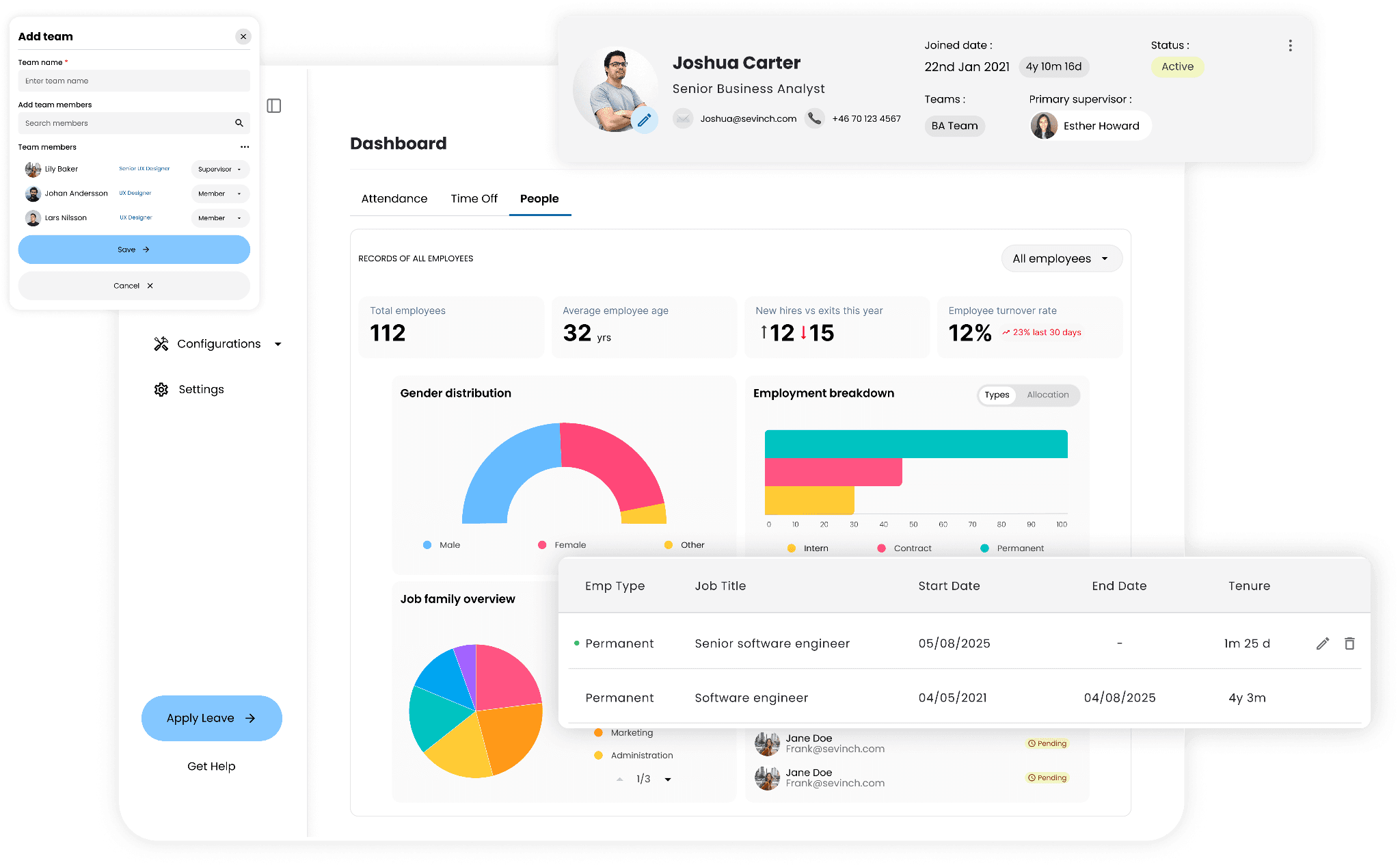Viewport: 1400px width, 865px height.
Task: Click the first Jane Doe avatar
Action: (x=767, y=744)
